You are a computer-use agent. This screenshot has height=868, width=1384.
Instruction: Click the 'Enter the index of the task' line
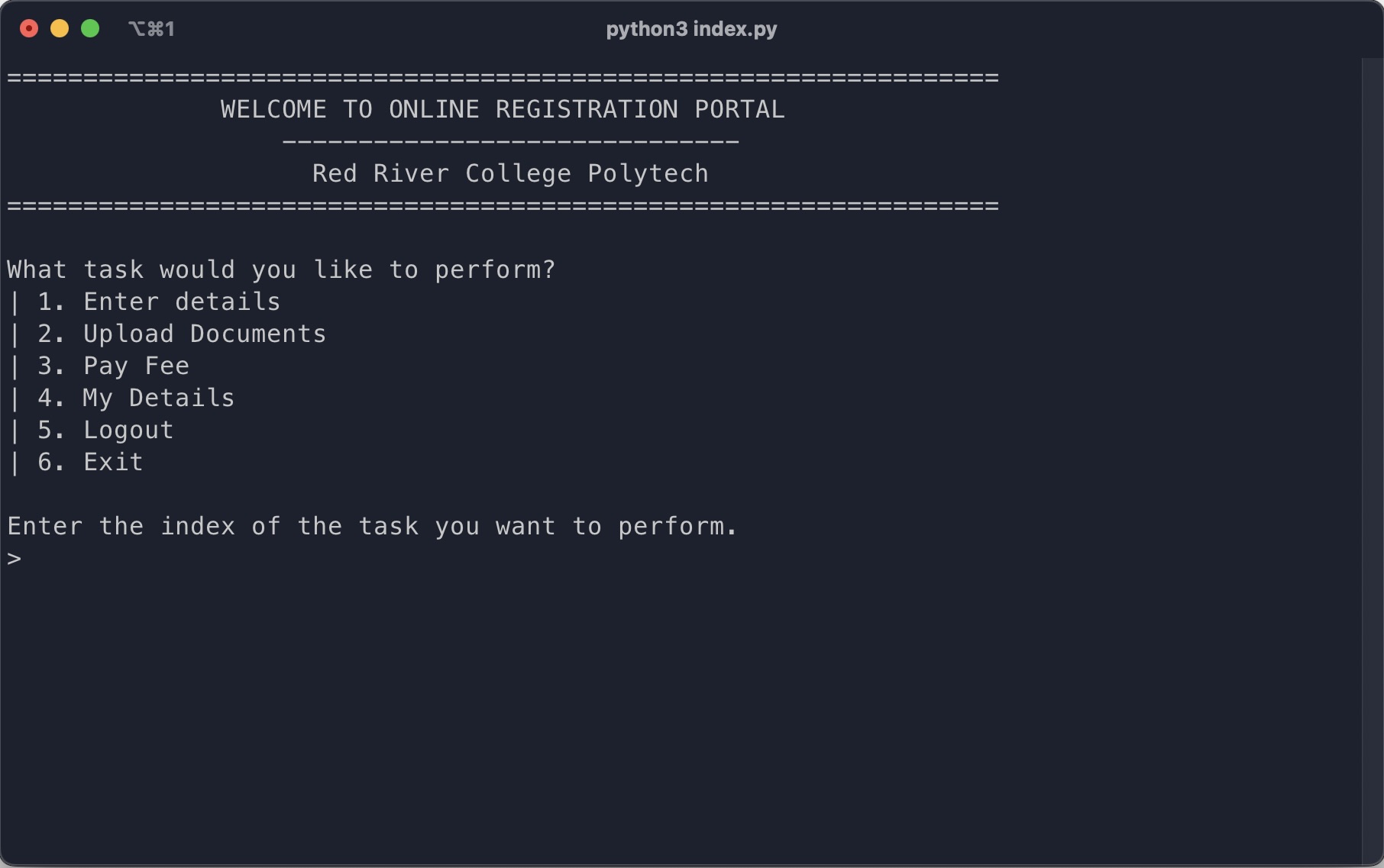coord(373,527)
